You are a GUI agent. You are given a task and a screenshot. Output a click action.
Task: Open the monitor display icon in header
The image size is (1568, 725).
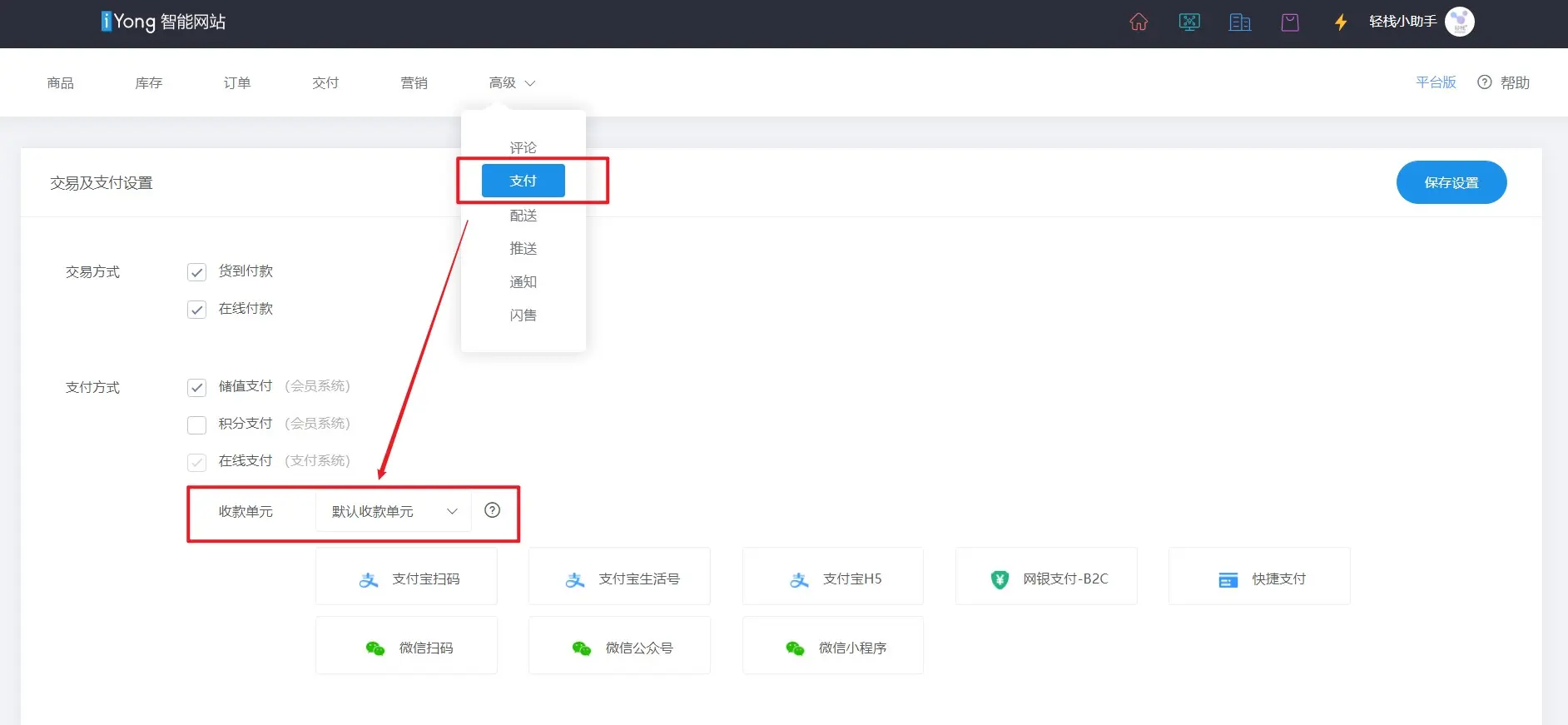(x=1189, y=22)
